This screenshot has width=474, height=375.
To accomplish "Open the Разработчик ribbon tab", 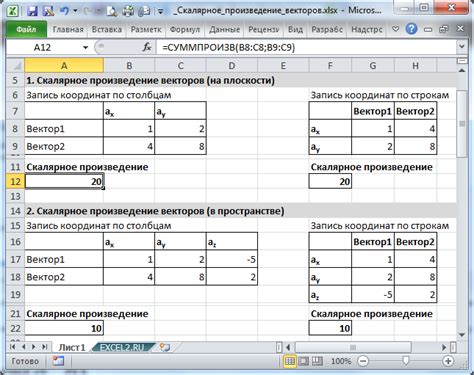I will pos(327,29).
